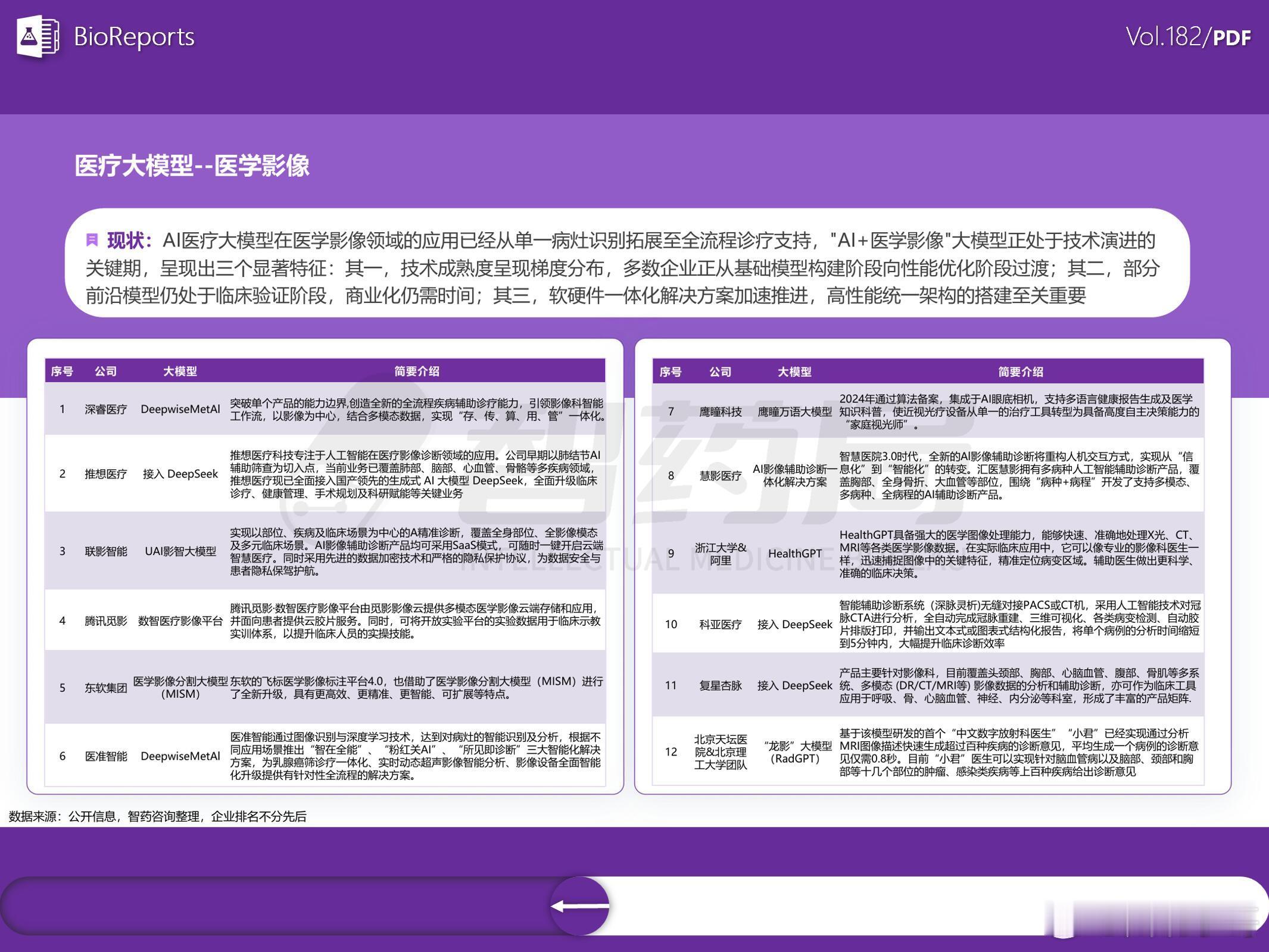
Task: Select model cell 数智医疗影像平台
Action: click(x=180, y=621)
